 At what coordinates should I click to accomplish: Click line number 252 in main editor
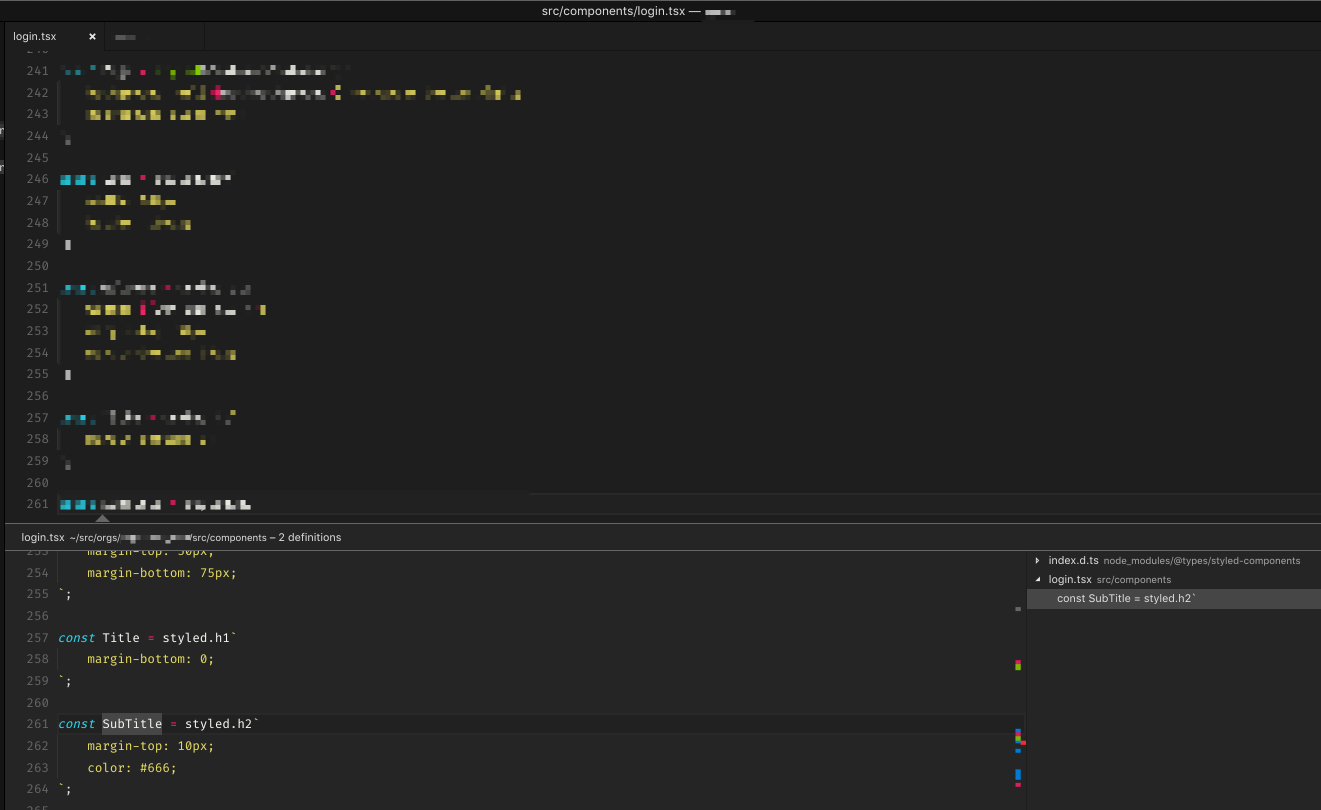point(37,309)
